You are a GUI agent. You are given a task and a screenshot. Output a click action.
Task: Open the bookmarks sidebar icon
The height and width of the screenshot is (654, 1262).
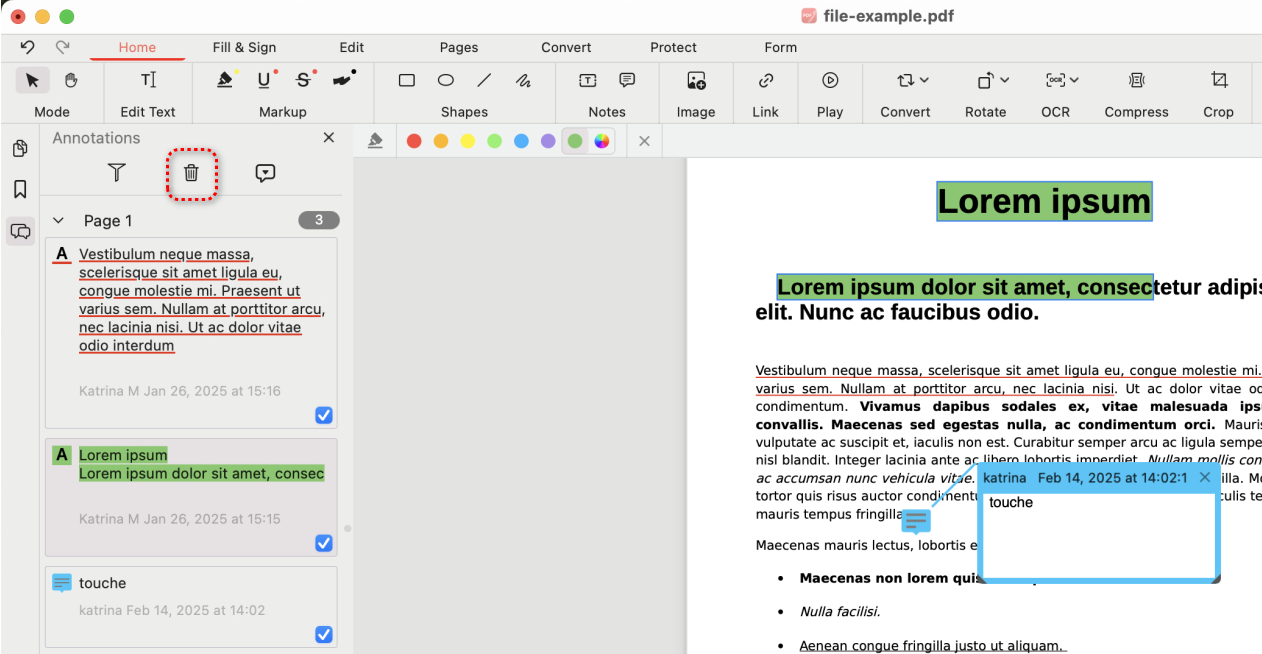point(20,190)
